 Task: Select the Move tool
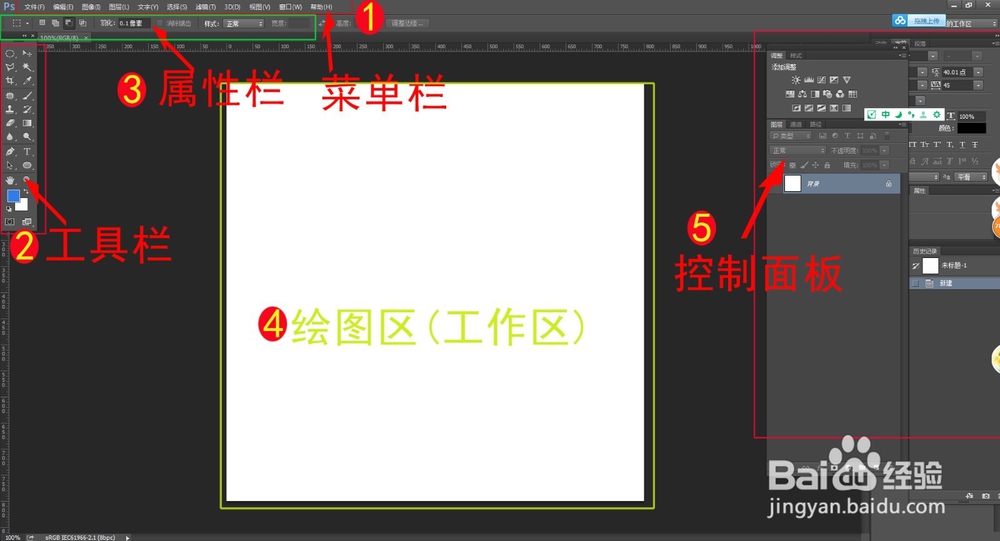tap(27, 54)
